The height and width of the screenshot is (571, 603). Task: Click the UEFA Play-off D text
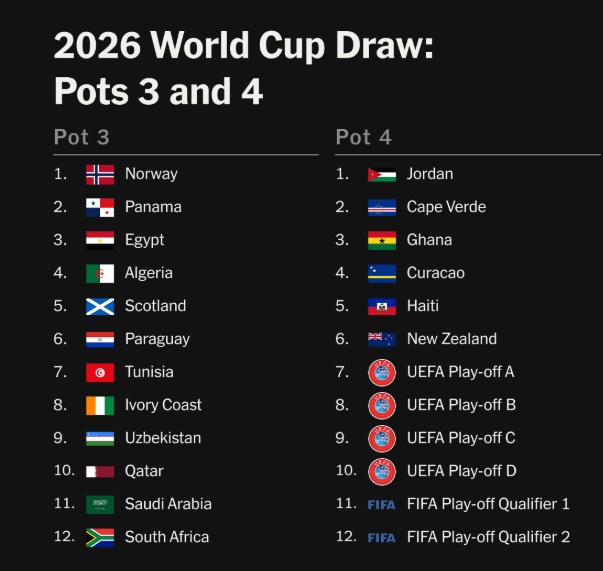(x=461, y=471)
